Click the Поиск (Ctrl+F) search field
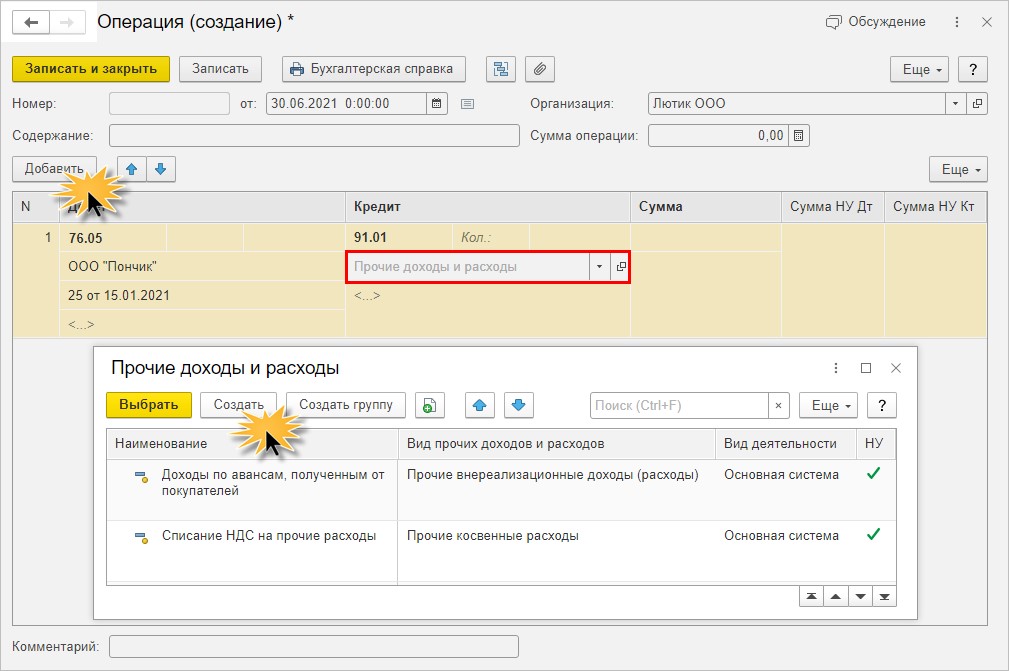This screenshot has height=671, width=1009. point(679,406)
